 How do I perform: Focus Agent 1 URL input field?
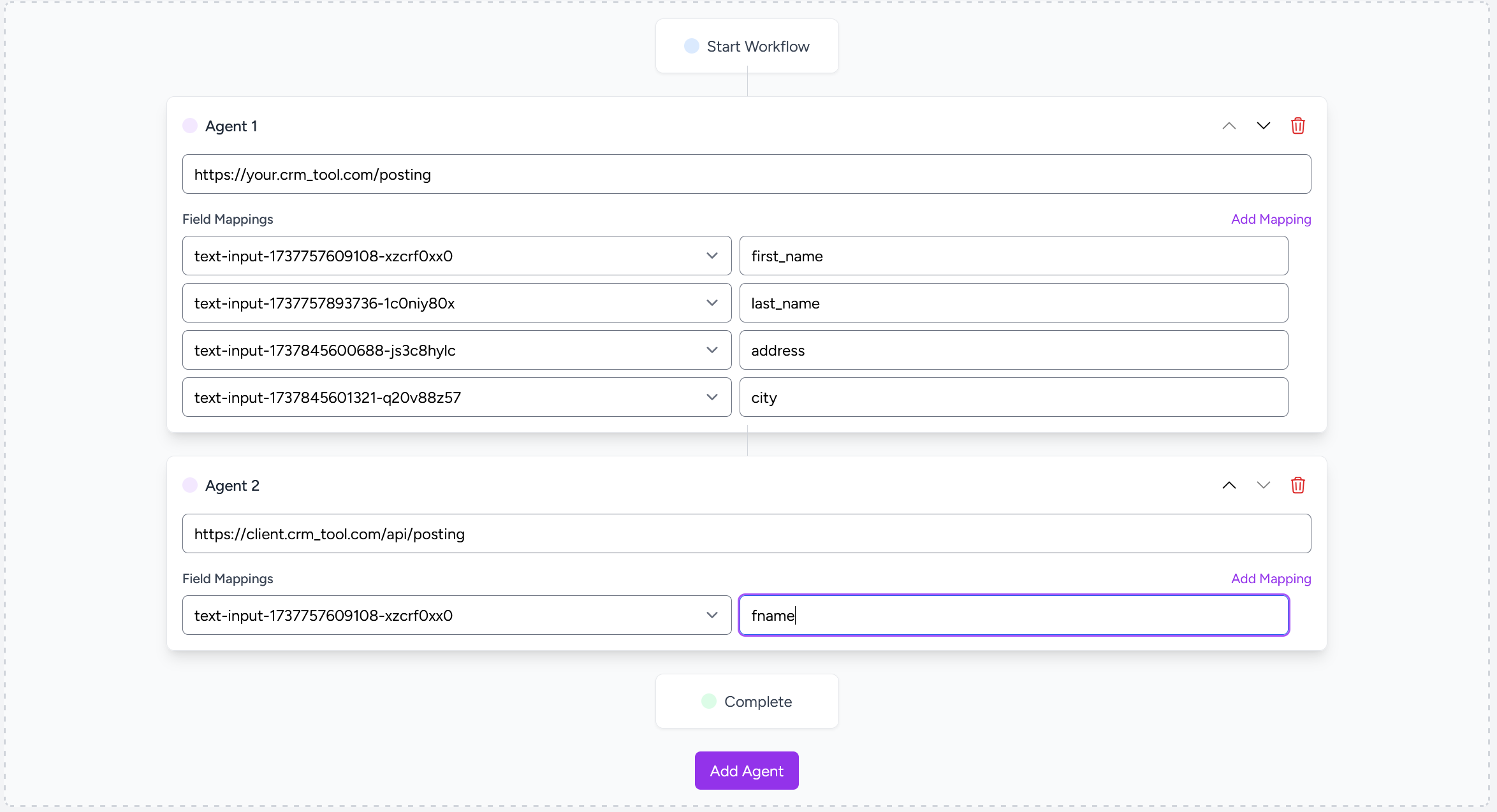746,174
